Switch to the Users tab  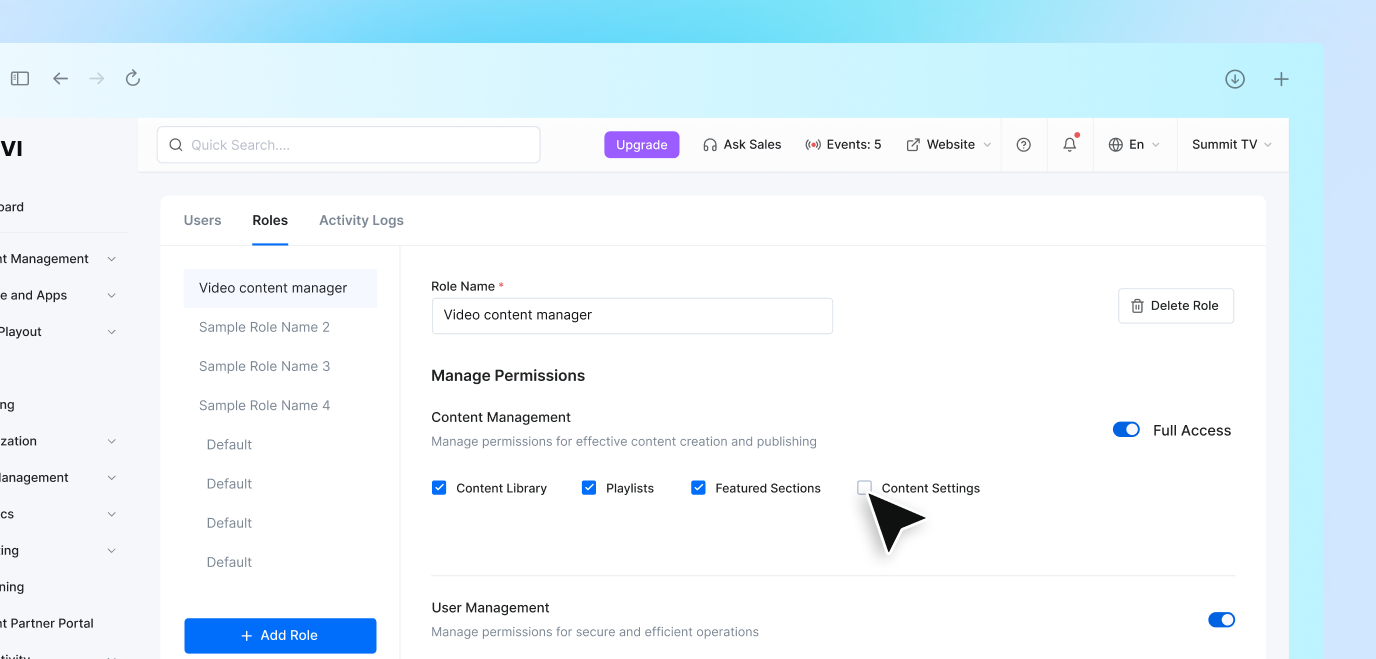pos(202,220)
